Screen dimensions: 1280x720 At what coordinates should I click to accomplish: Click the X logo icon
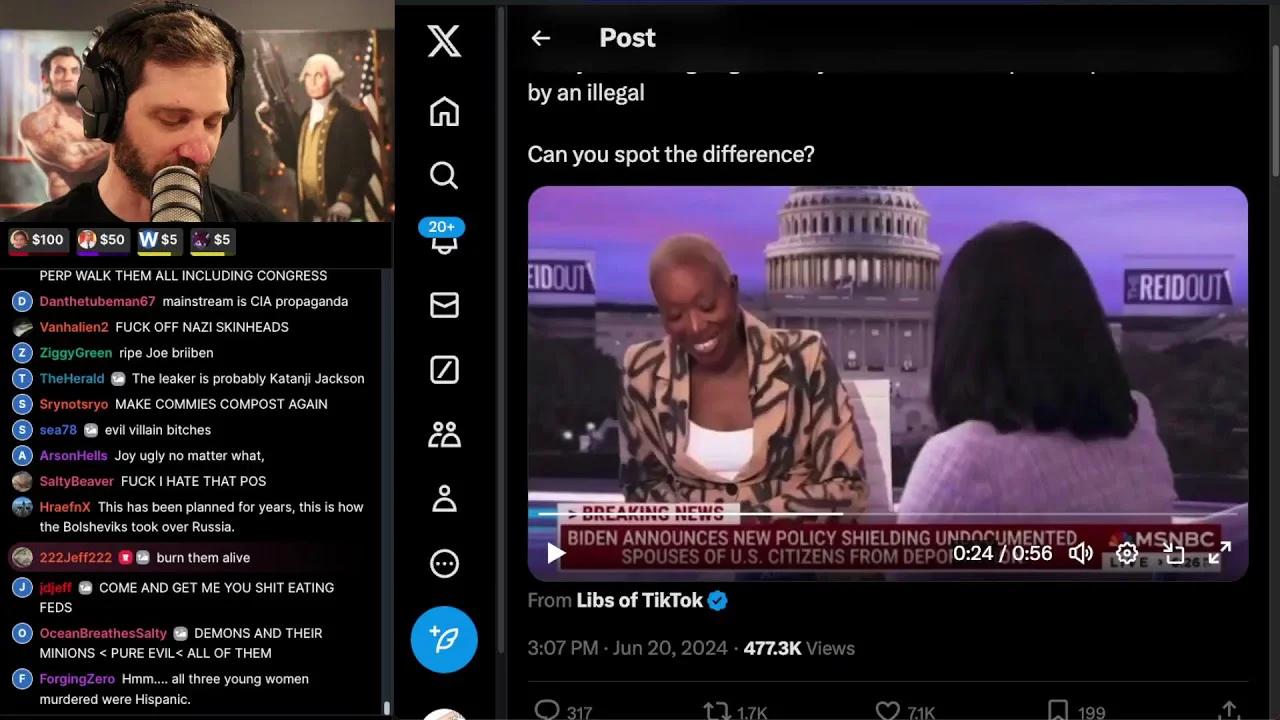(444, 41)
